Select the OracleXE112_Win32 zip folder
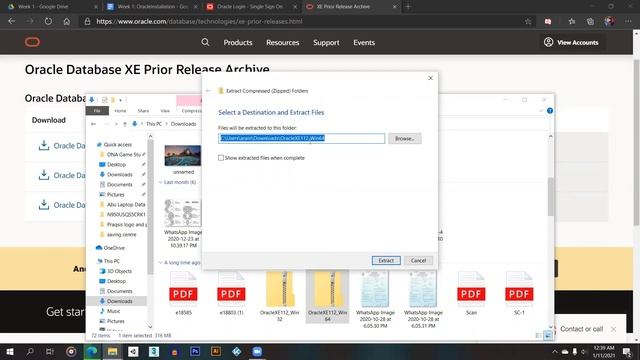The height and width of the screenshot is (360, 640). (280, 297)
